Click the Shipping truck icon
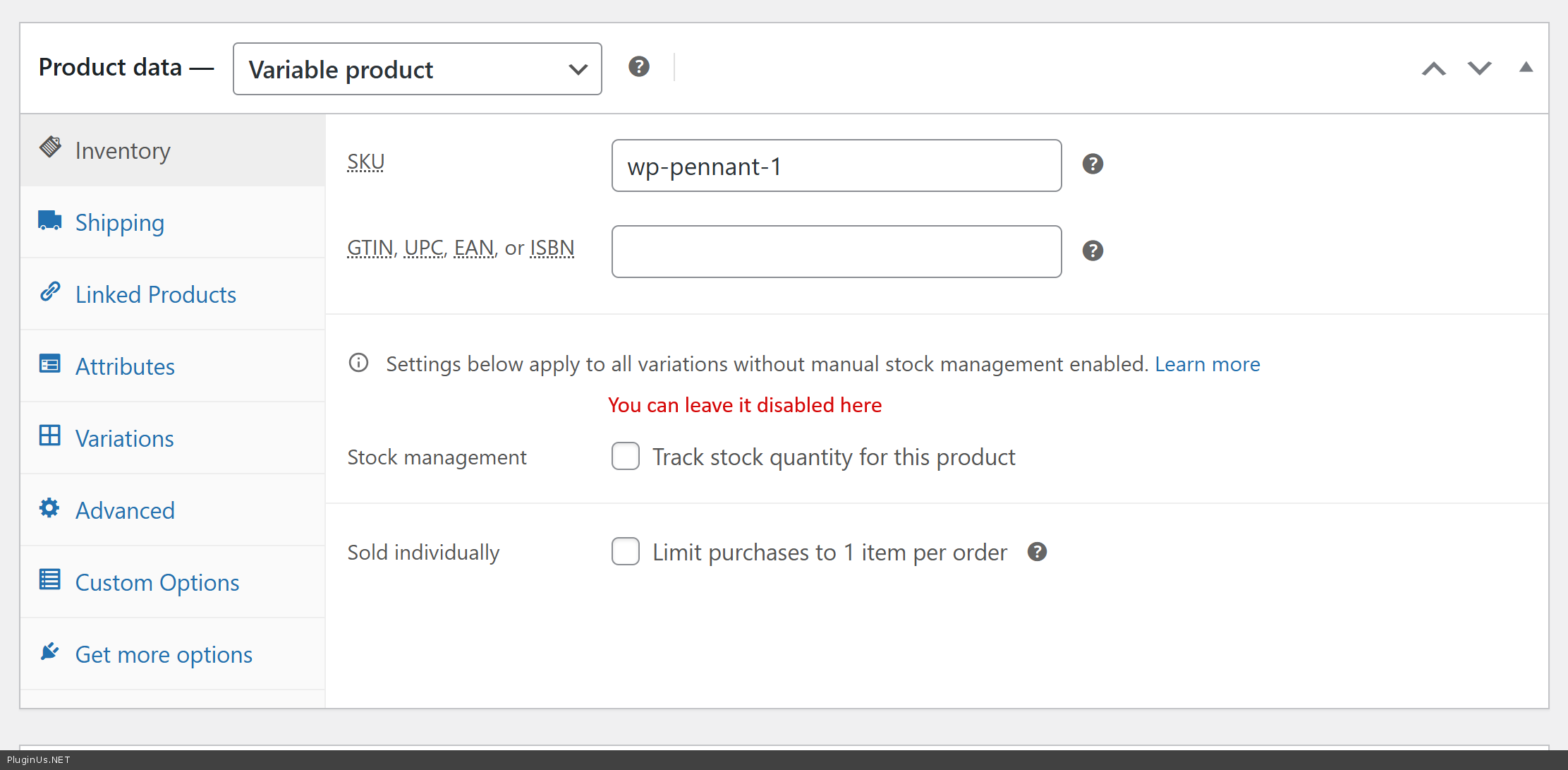 pos(49,221)
